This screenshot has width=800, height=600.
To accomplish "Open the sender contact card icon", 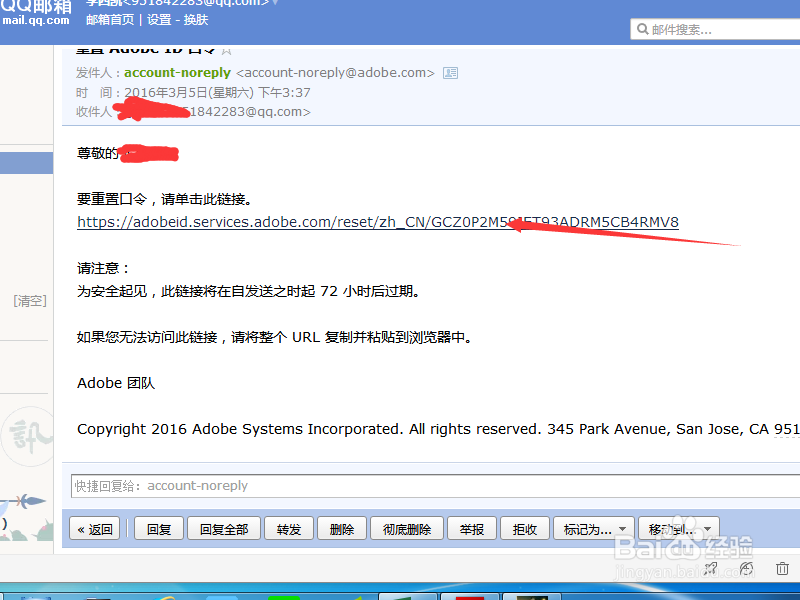I will pos(451,73).
